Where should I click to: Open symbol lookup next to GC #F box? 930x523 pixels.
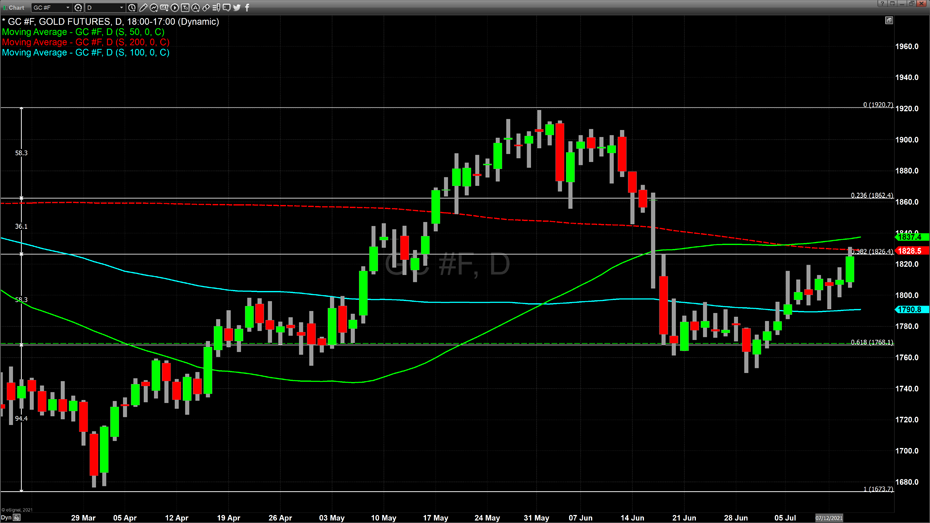click(78, 7)
